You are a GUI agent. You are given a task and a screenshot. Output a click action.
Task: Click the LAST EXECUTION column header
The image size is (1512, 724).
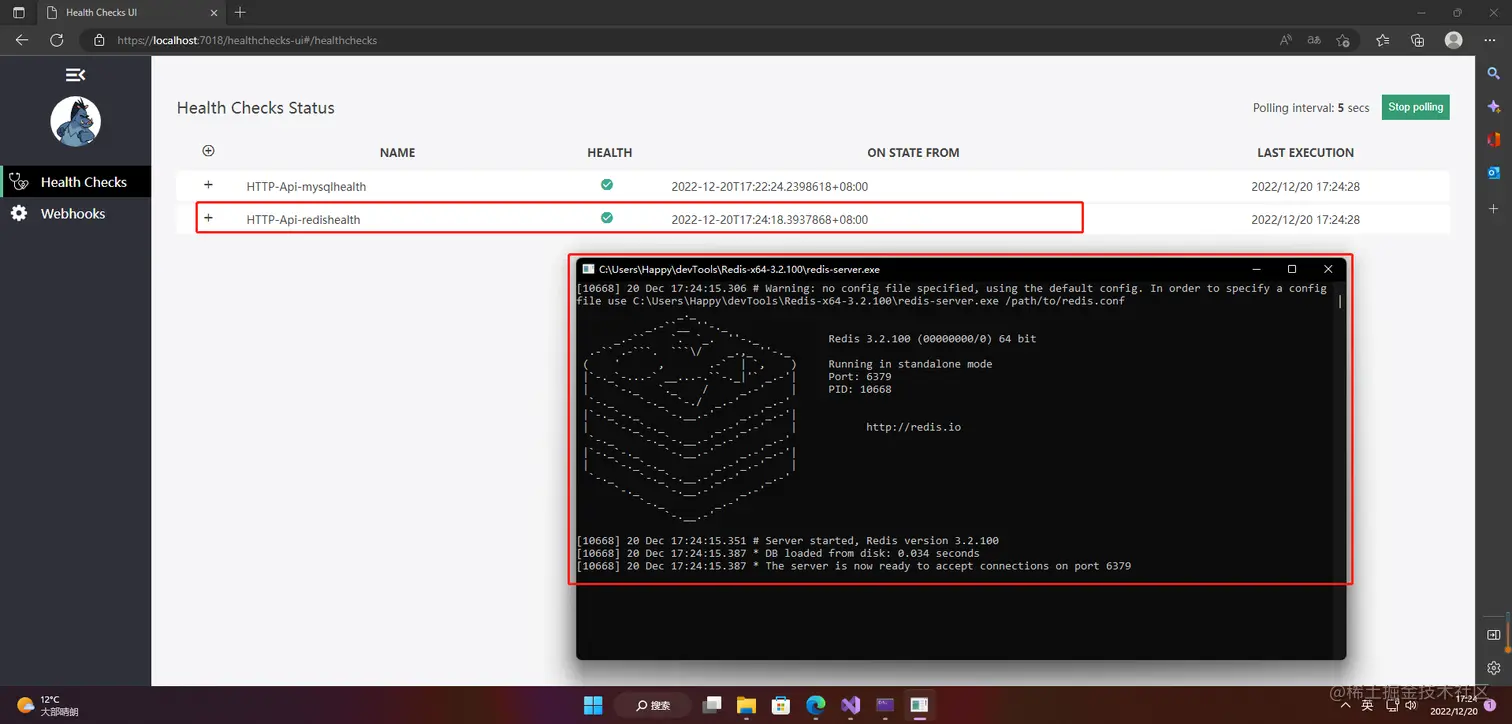[x=1305, y=153]
